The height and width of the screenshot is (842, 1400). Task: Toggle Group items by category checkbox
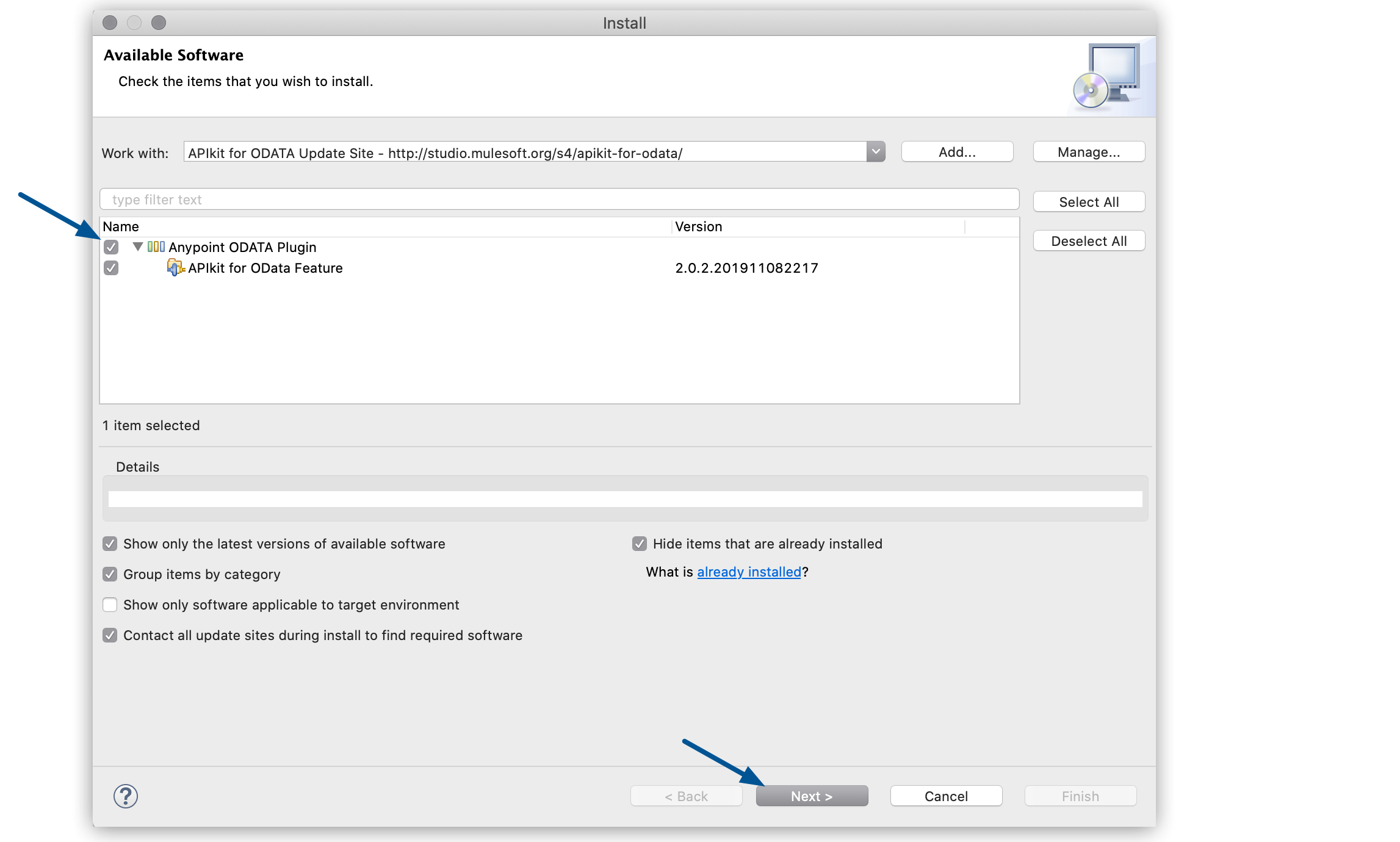(110, 573)
